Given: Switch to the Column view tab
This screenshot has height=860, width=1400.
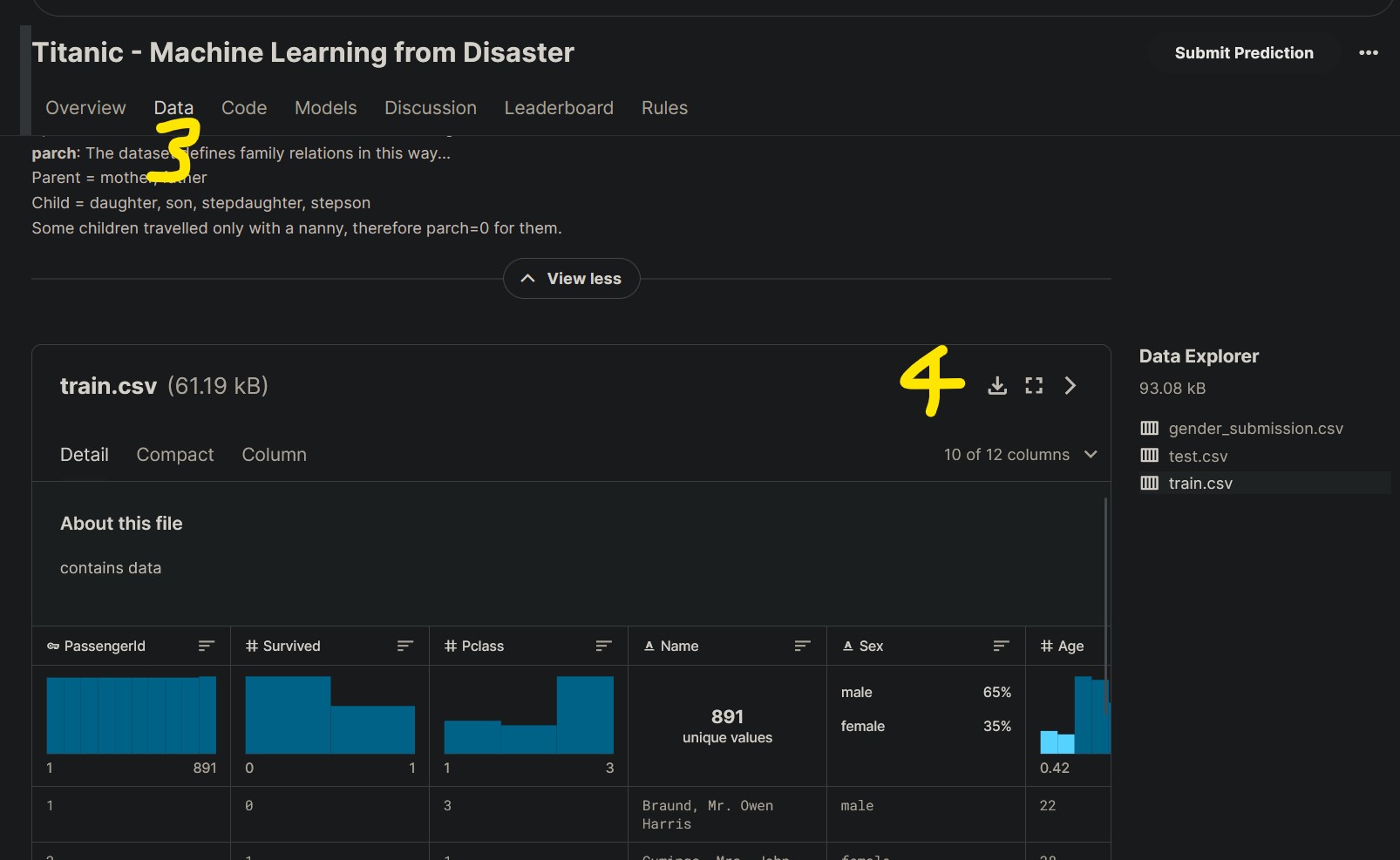Looking at the screenshot, I should point(275,455).
